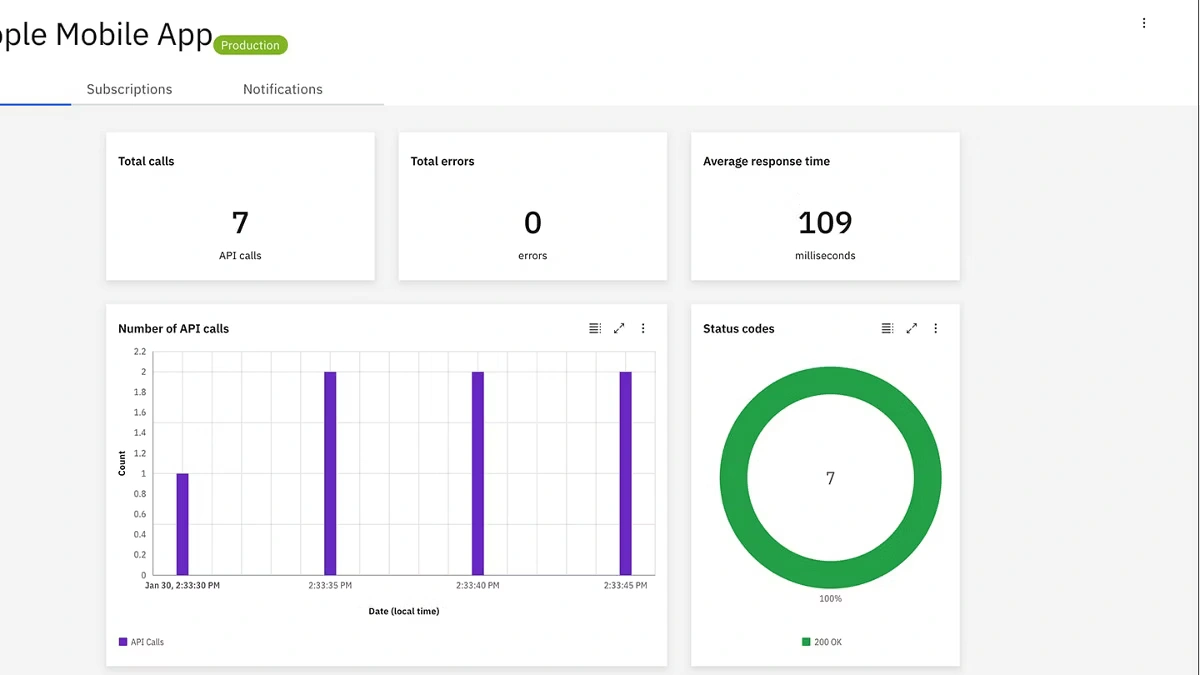Viewport: 1200px width, 675px height.
Task: Click the Mobile App title heading
Action: (105, 33)
